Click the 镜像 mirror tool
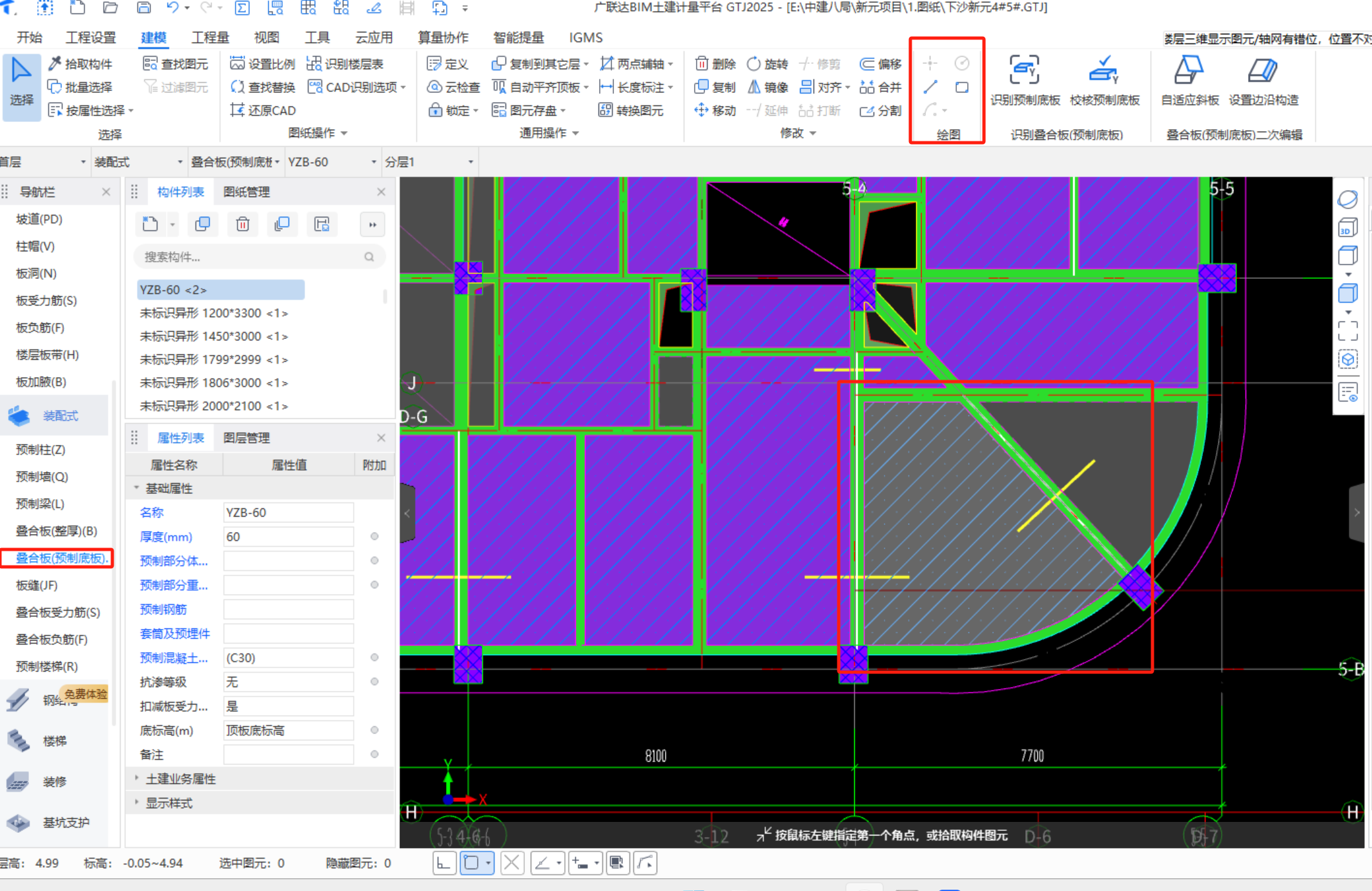Viewport: 1372px width, 891px height. point(767,87)
